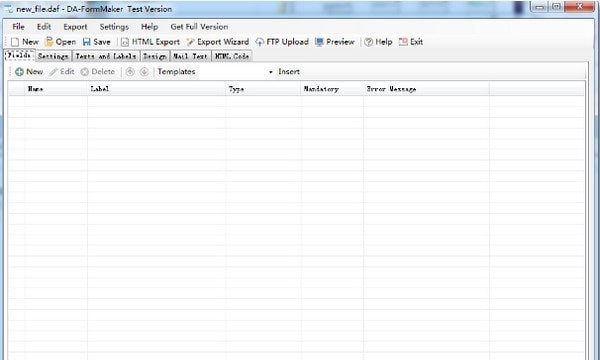
Task: Open the Design tab
Action: [x=155, y=56]
